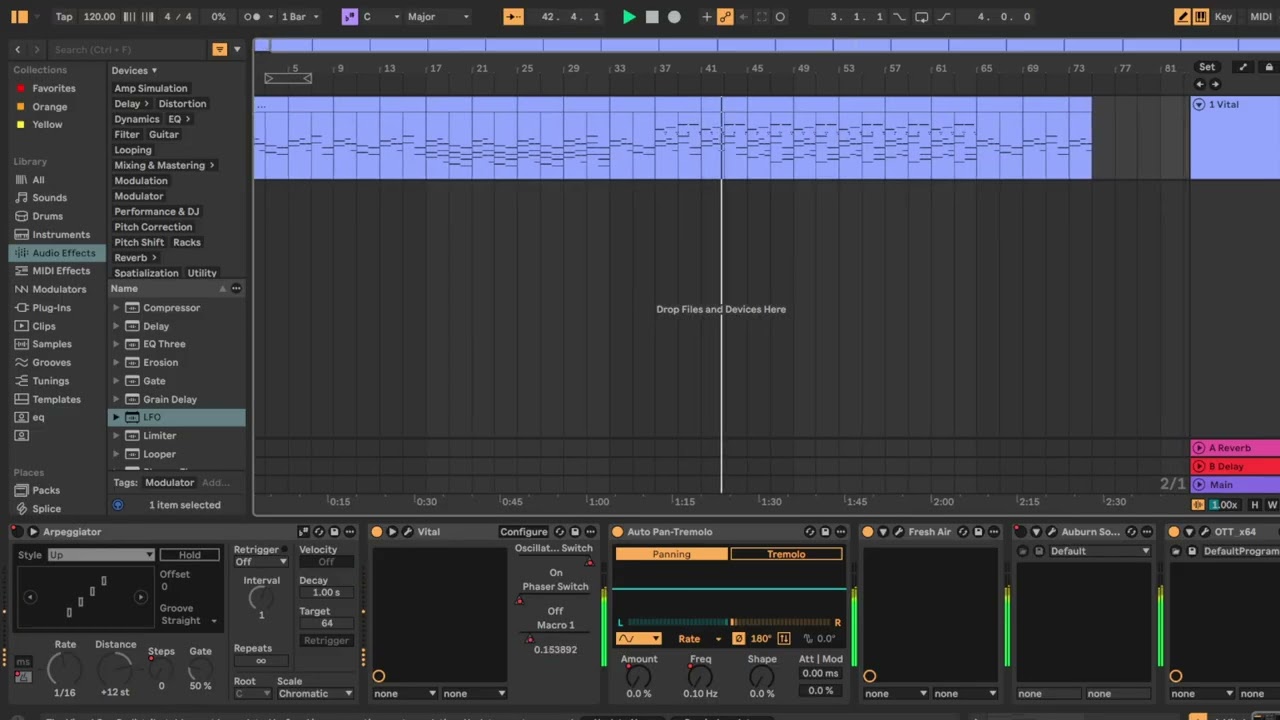Toggle the Arrangement Loop switch
The height and width of the screenshot is (720, 1280).
click(921, 17)
